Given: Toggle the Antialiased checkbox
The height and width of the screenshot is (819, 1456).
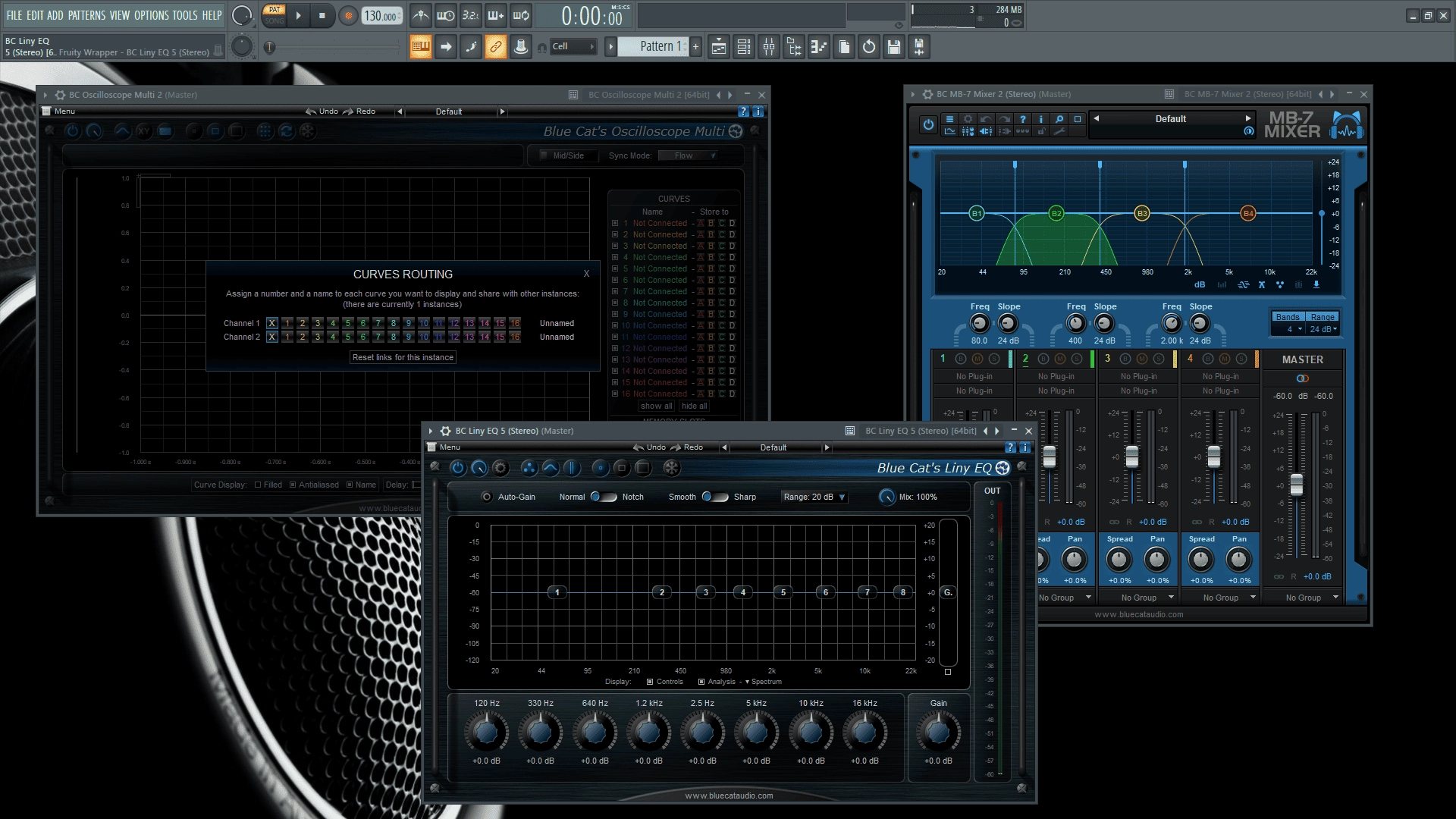Looking at the screenshot, I should point(293,485).
